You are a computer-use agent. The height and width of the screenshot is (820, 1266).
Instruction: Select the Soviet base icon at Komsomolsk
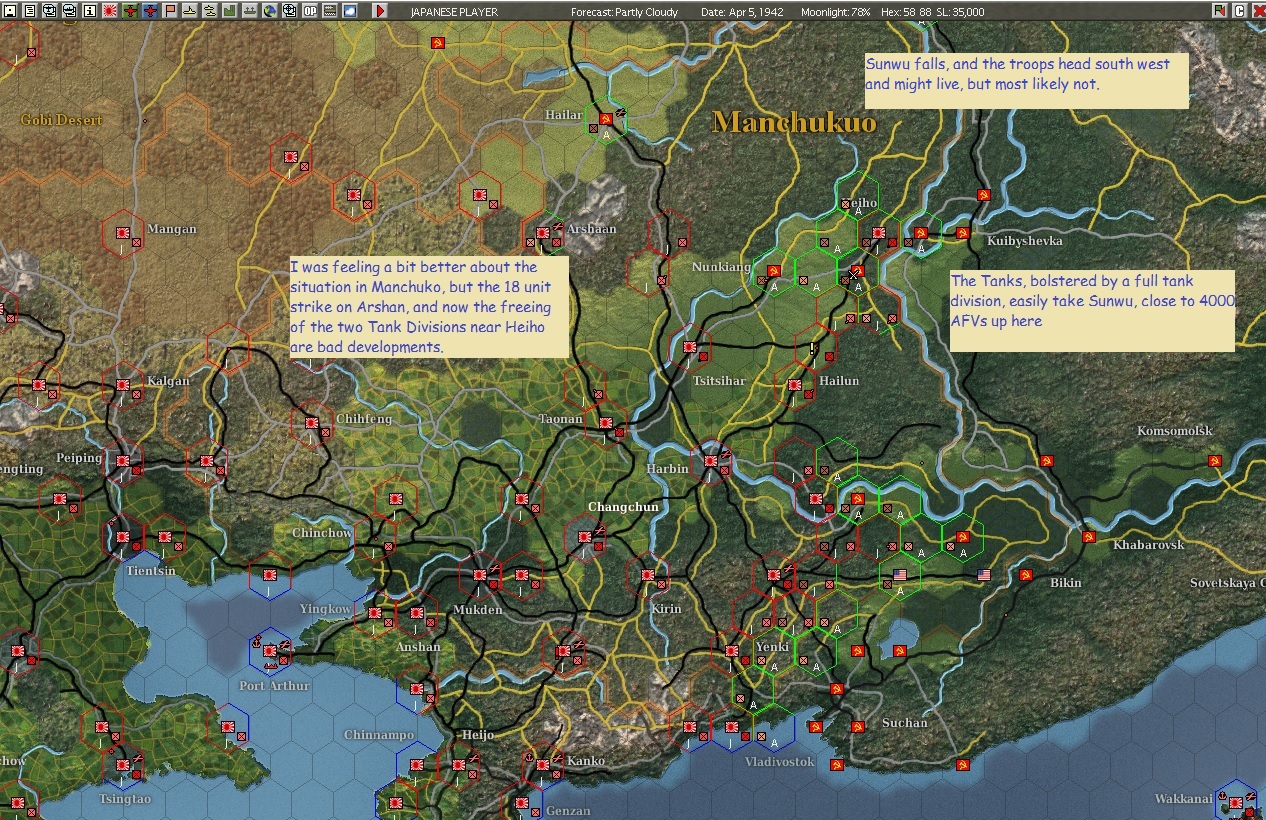pos(1215,461)
